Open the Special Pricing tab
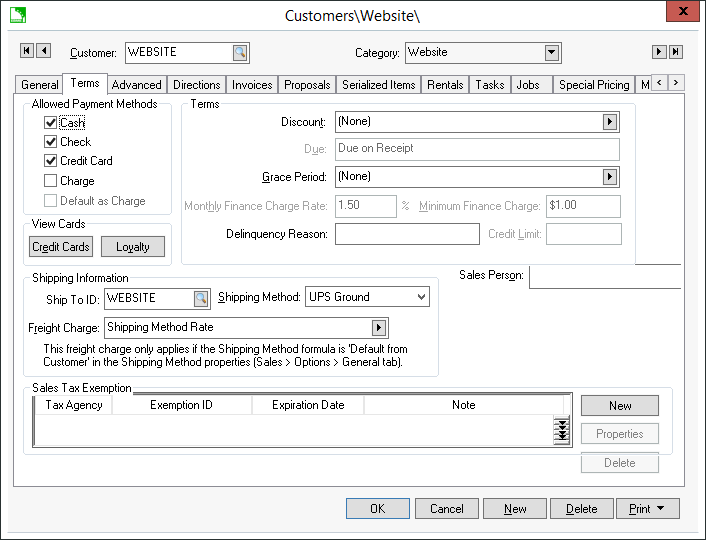Image resolution: width=706 pixels, height=540 pixels. pos(594,85)
